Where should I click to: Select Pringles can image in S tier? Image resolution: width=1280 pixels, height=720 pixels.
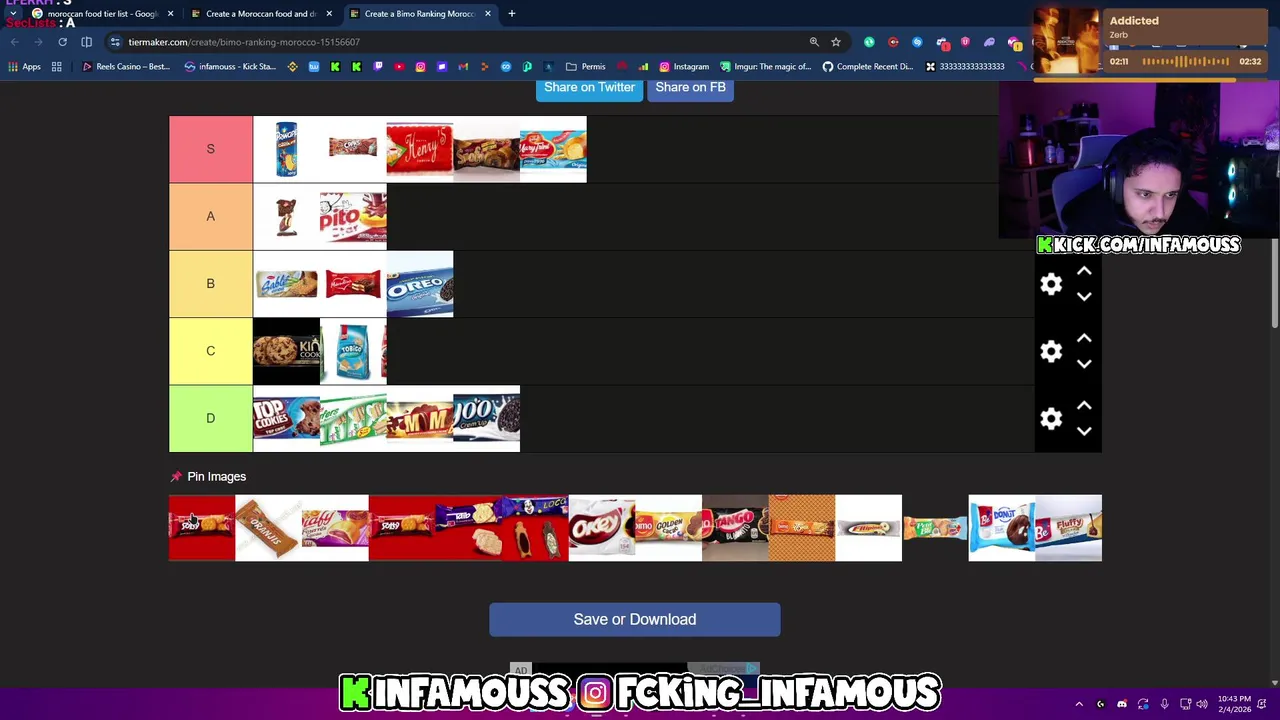[x=286, y=149]
